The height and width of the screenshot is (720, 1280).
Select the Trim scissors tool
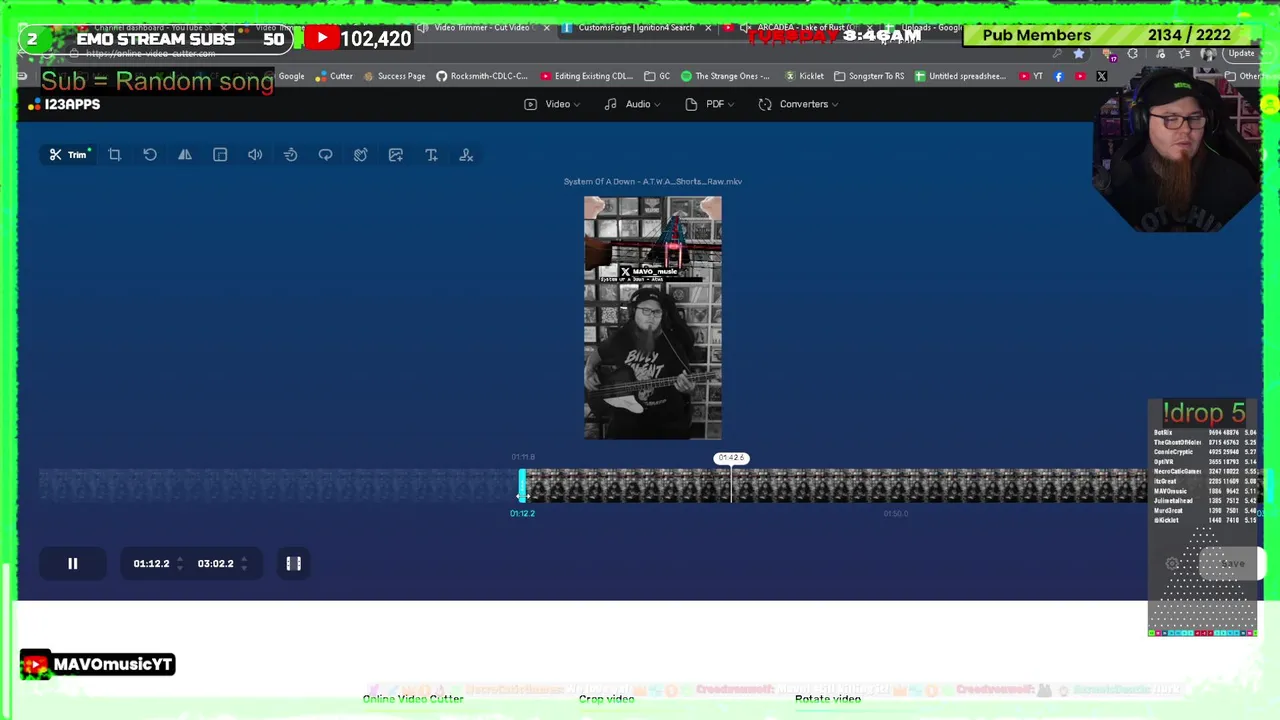tap(68, 155)
